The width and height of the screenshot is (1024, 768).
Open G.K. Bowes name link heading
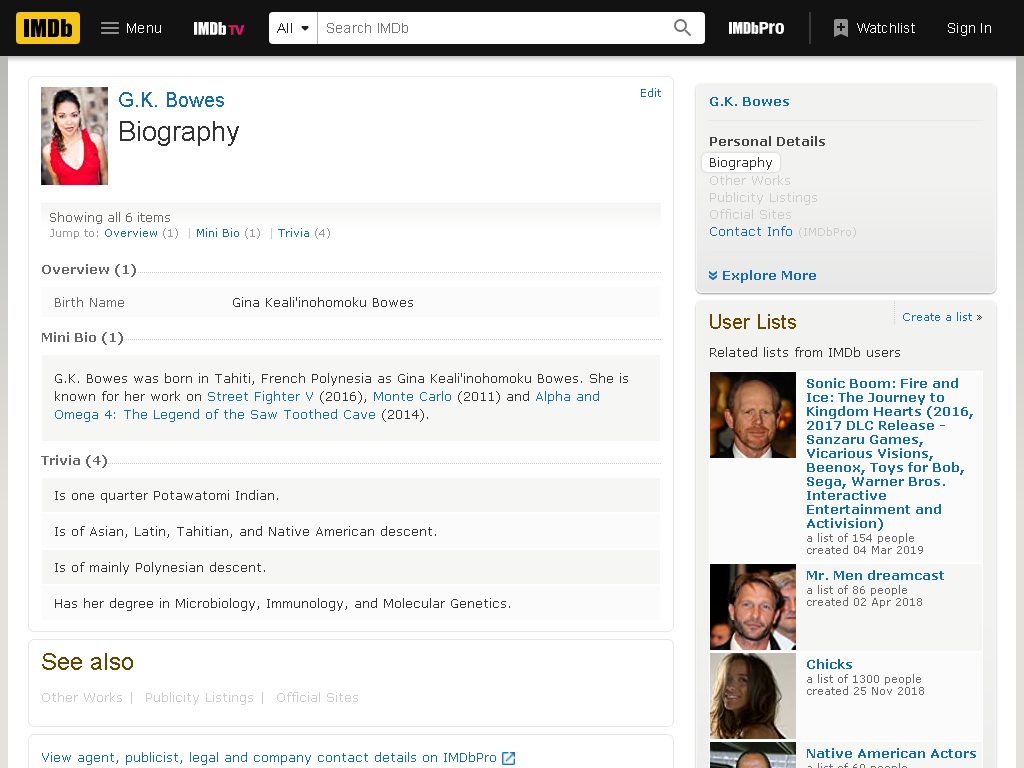pyautogui.click(x=171, y=100)
